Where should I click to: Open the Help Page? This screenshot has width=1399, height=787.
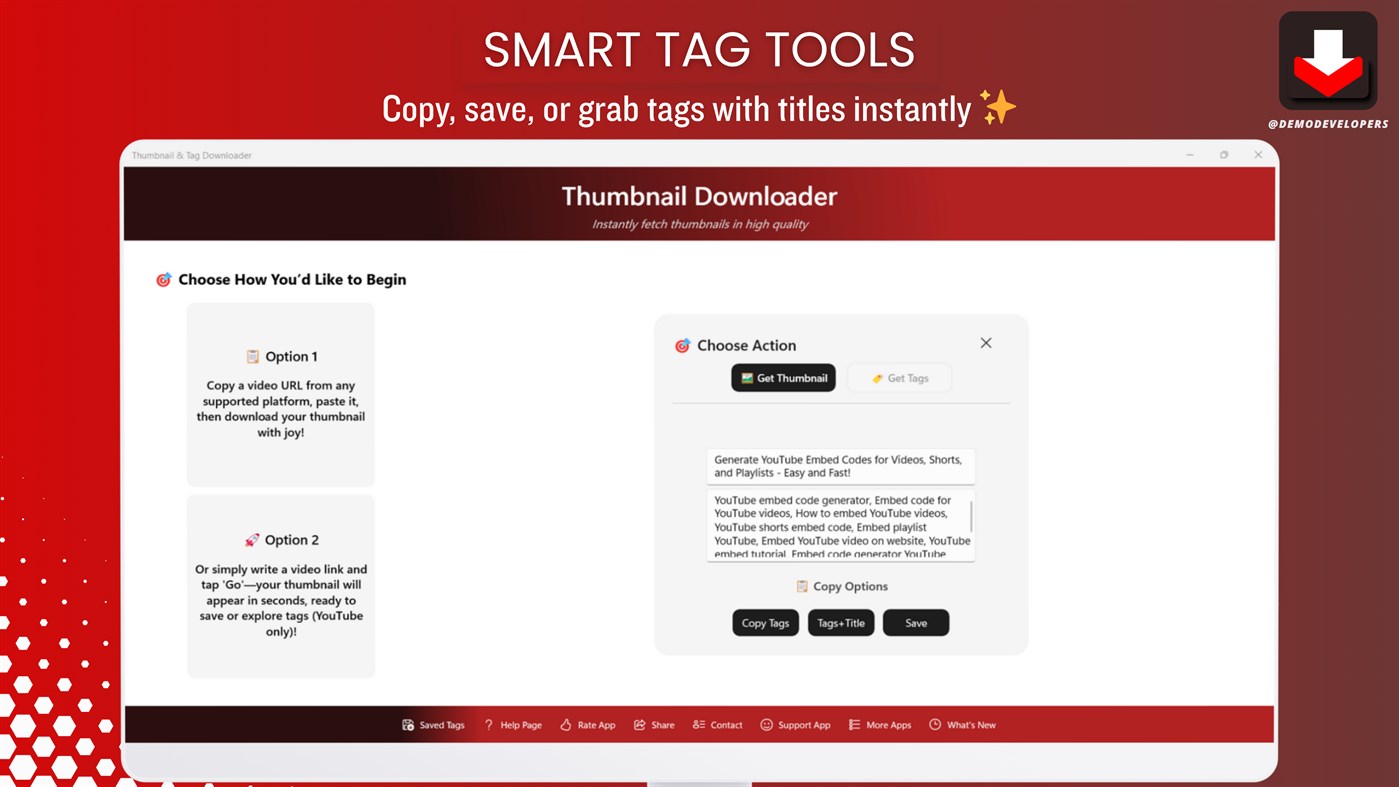tap(512, 724)
